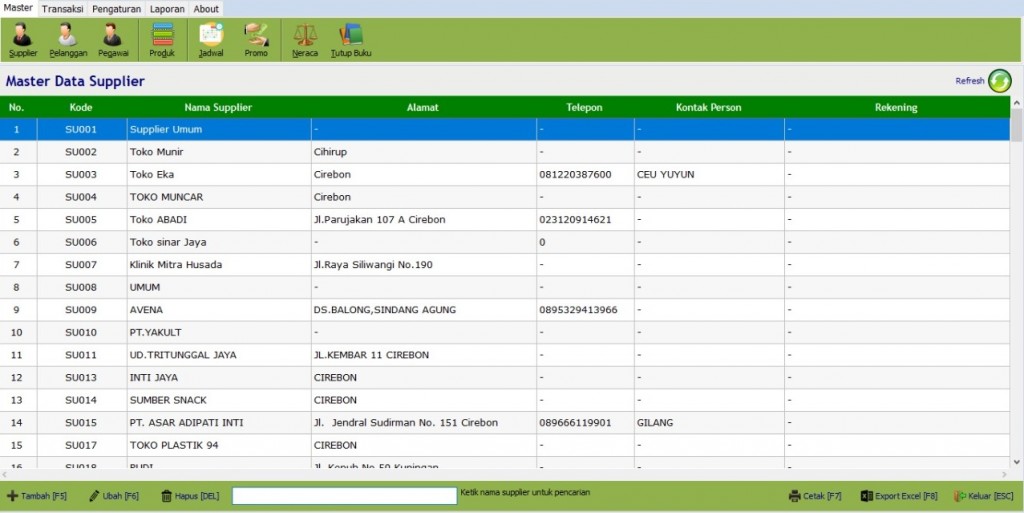Switch to the Transaksi tab
Image resolution: width=1024 pixels, height=513 pixels.
[x=63, y=9]
